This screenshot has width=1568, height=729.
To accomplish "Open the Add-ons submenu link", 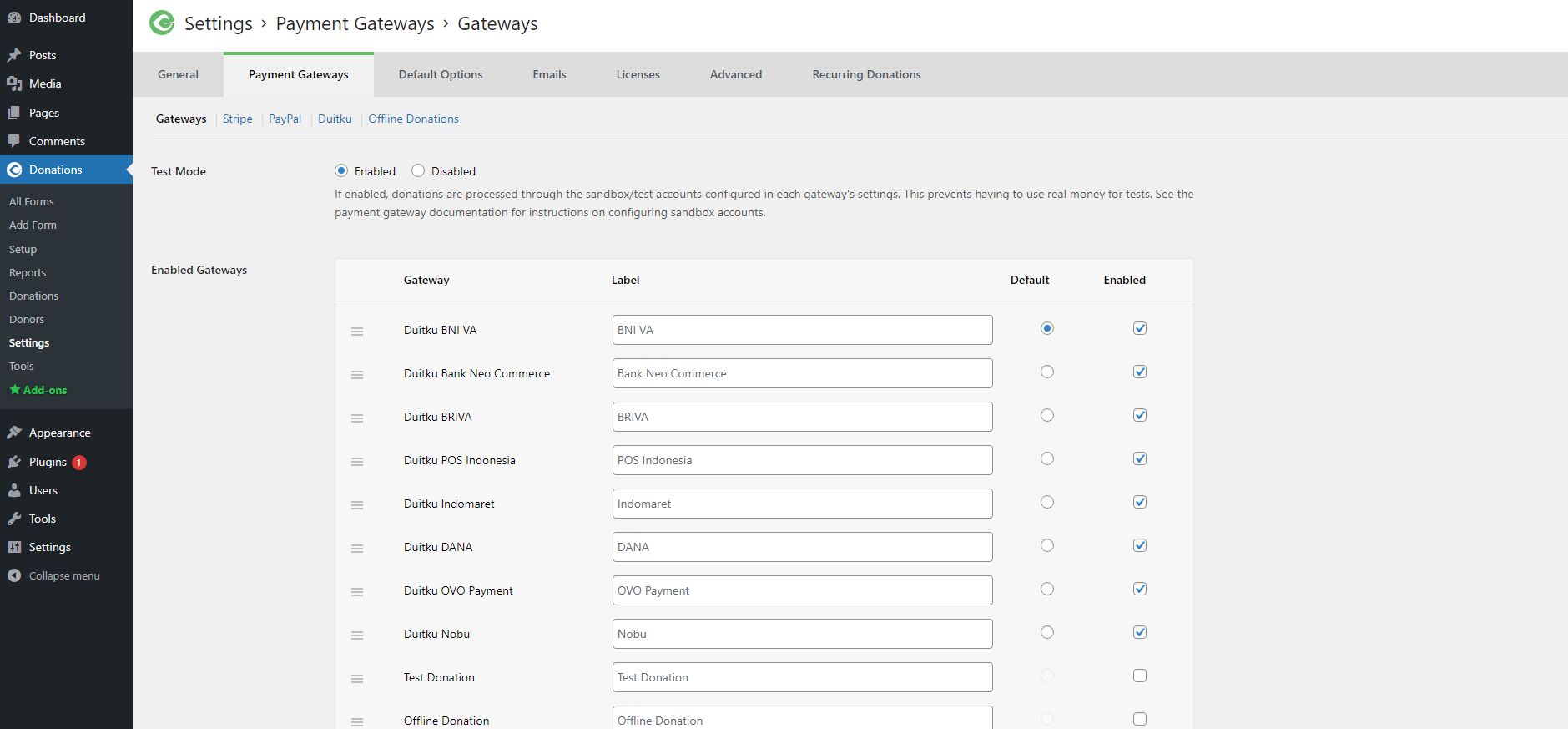I will [x=38, y=390].
